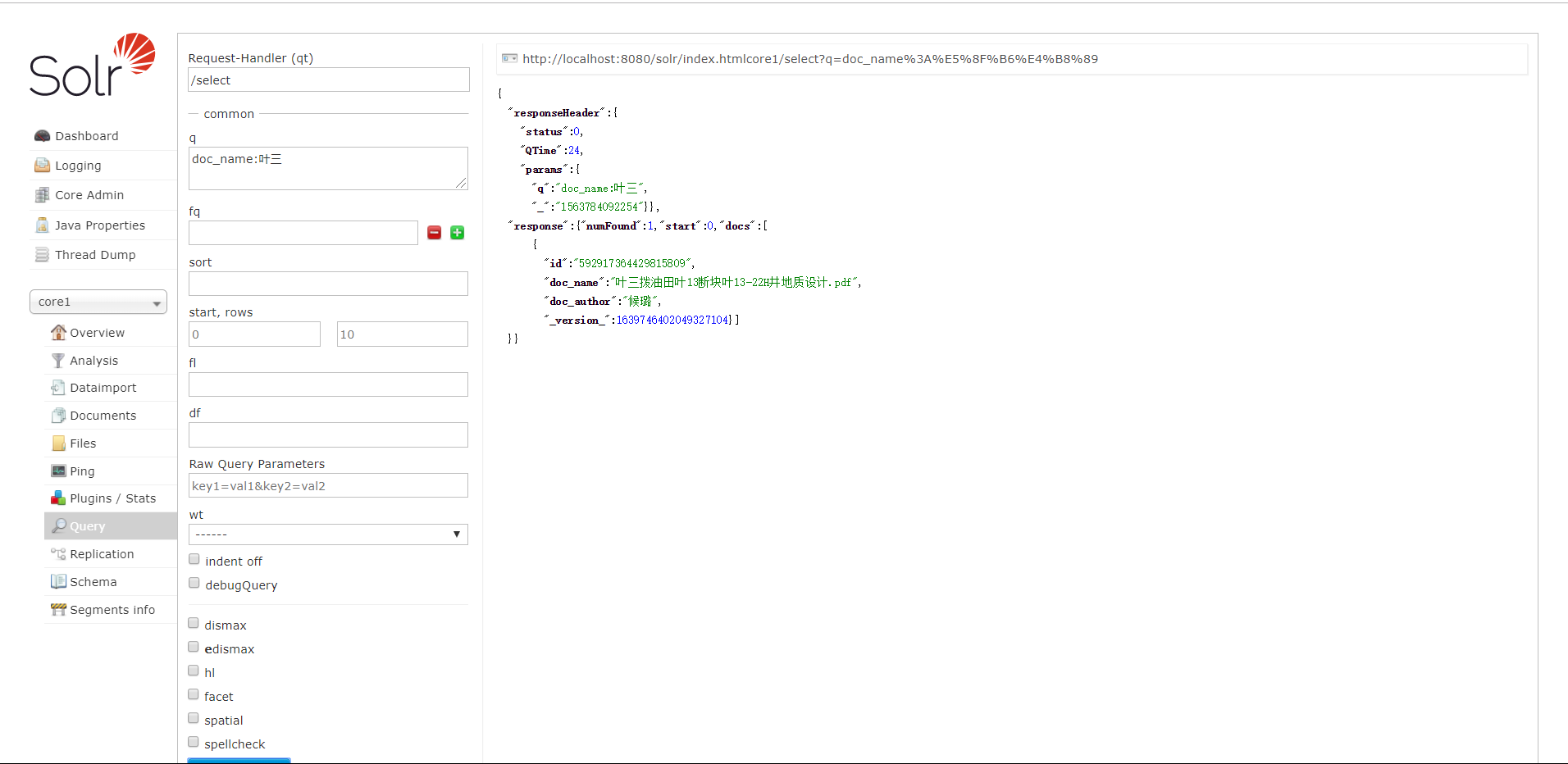Screen dimensions: 1568x764
Task: Click the Dataimport document icon
Action: point(58,388)
